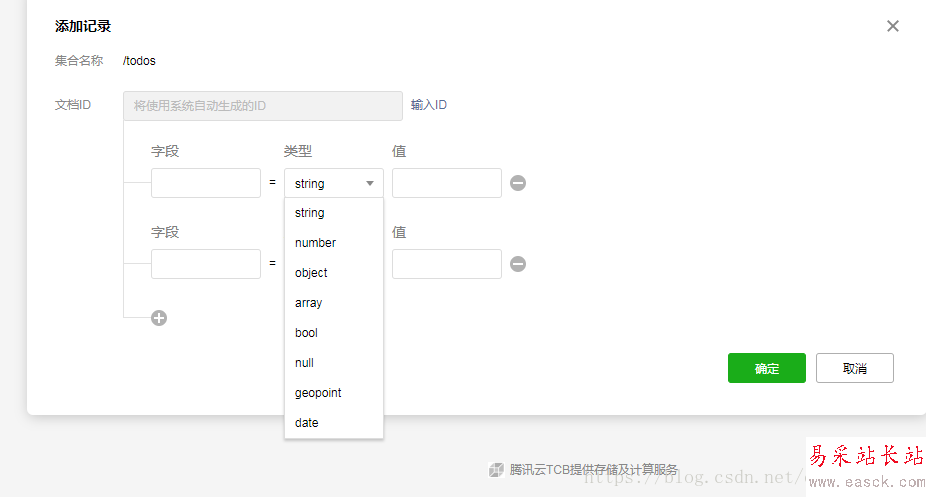Screen dimensions: 926x497
Task: Focus the first value input box
Action: point(447,183)
